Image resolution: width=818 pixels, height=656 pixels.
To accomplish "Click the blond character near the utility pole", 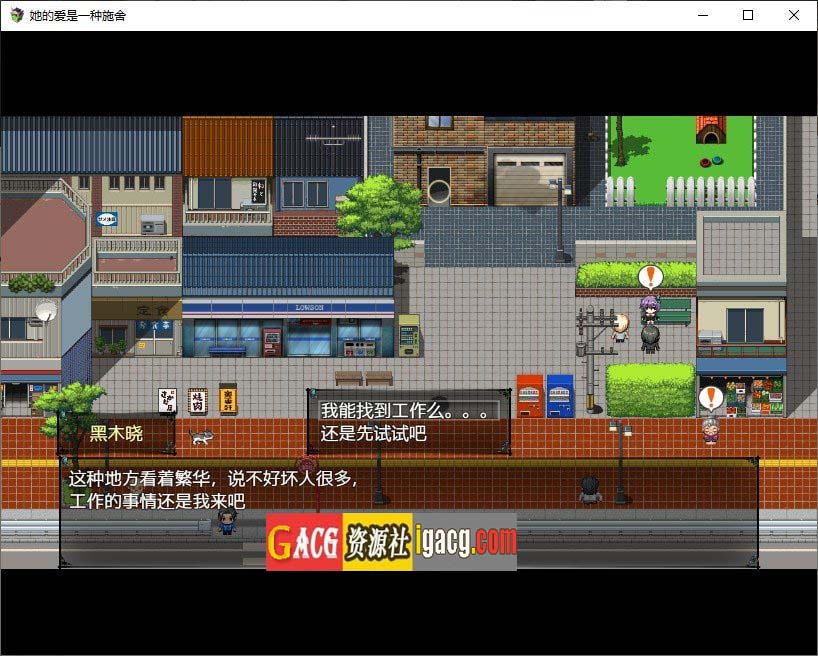I will pos(620,327).
